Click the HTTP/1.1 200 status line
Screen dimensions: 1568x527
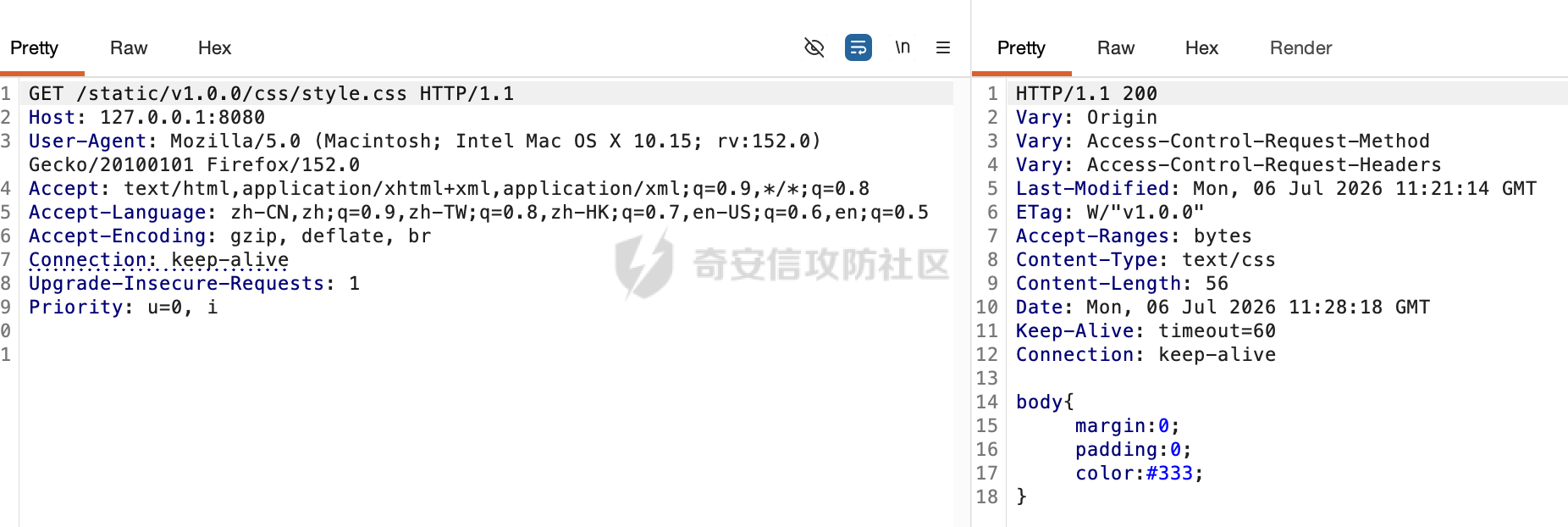point(1086,93)
